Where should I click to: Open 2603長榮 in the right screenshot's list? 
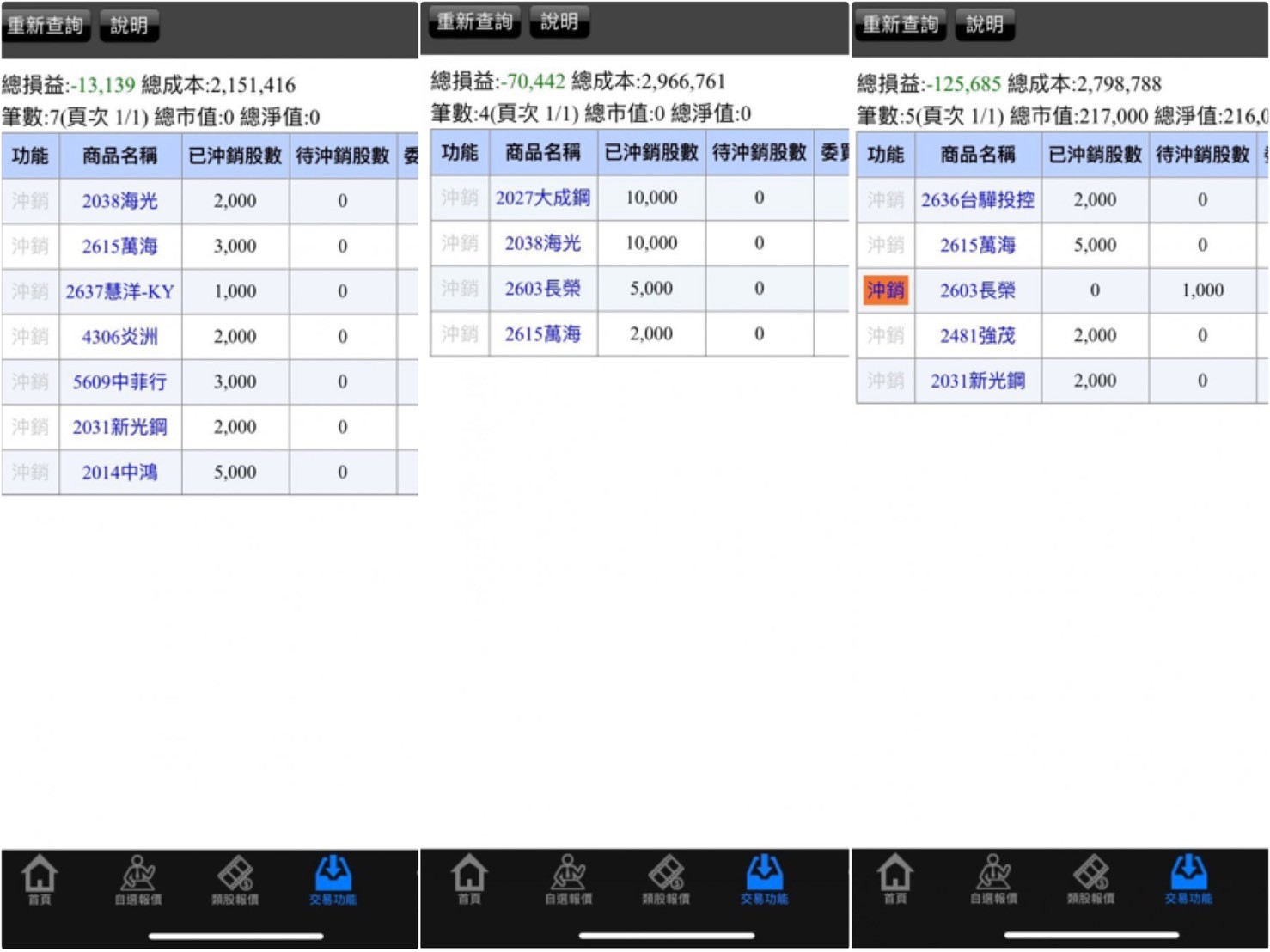click(978, 290)
